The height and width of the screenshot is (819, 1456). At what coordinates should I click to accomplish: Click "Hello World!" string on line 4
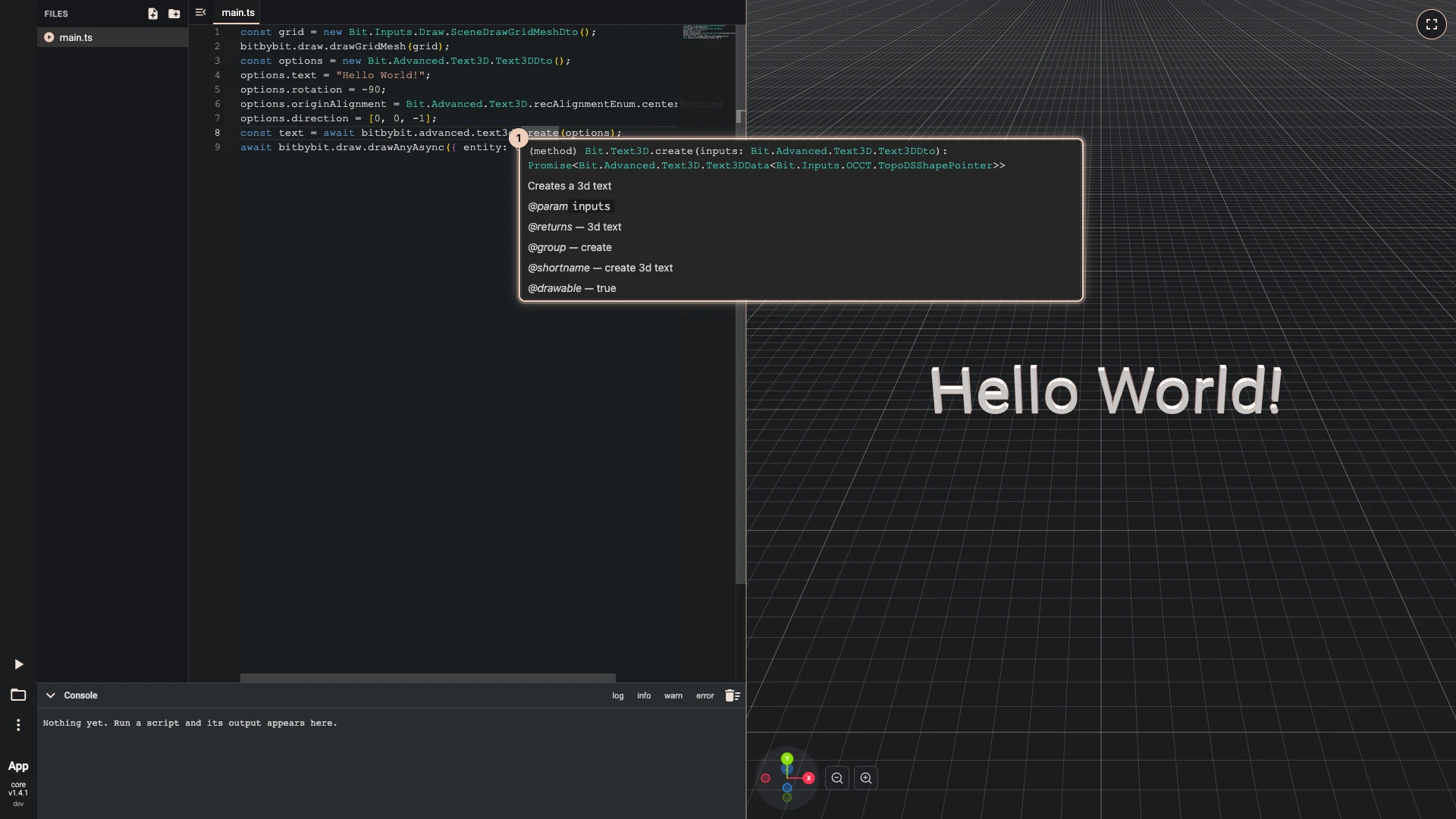pos(380,75)
